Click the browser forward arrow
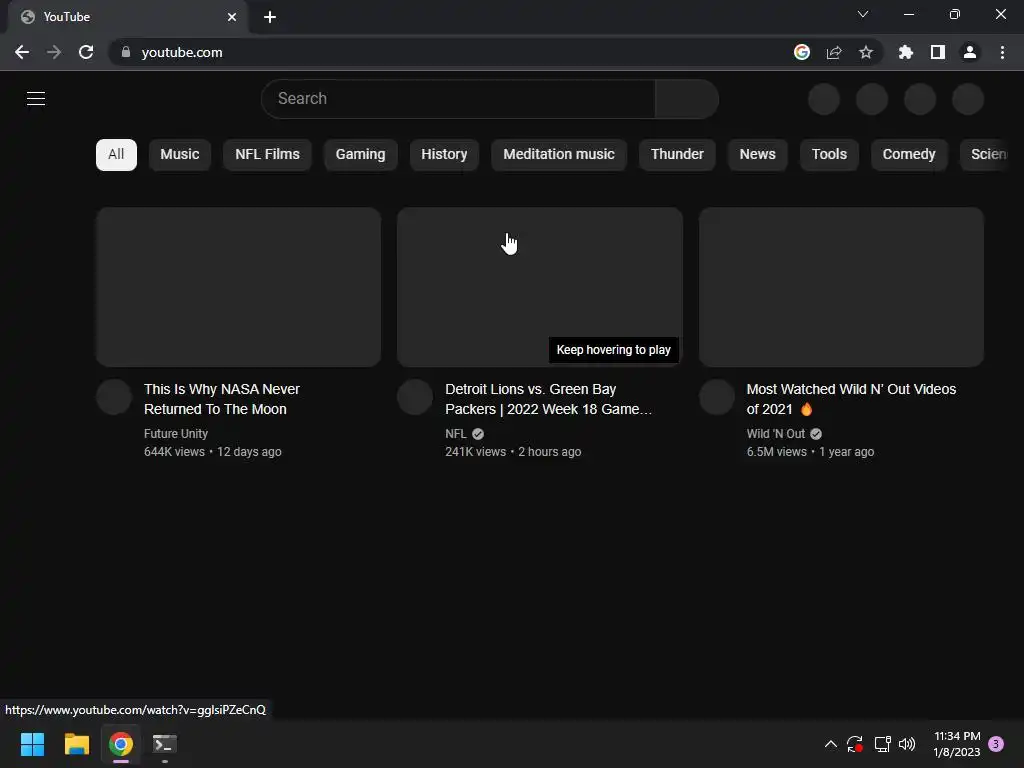This screenshot has width=1024, height=768. pyautogui.click(x=54, y=52)
